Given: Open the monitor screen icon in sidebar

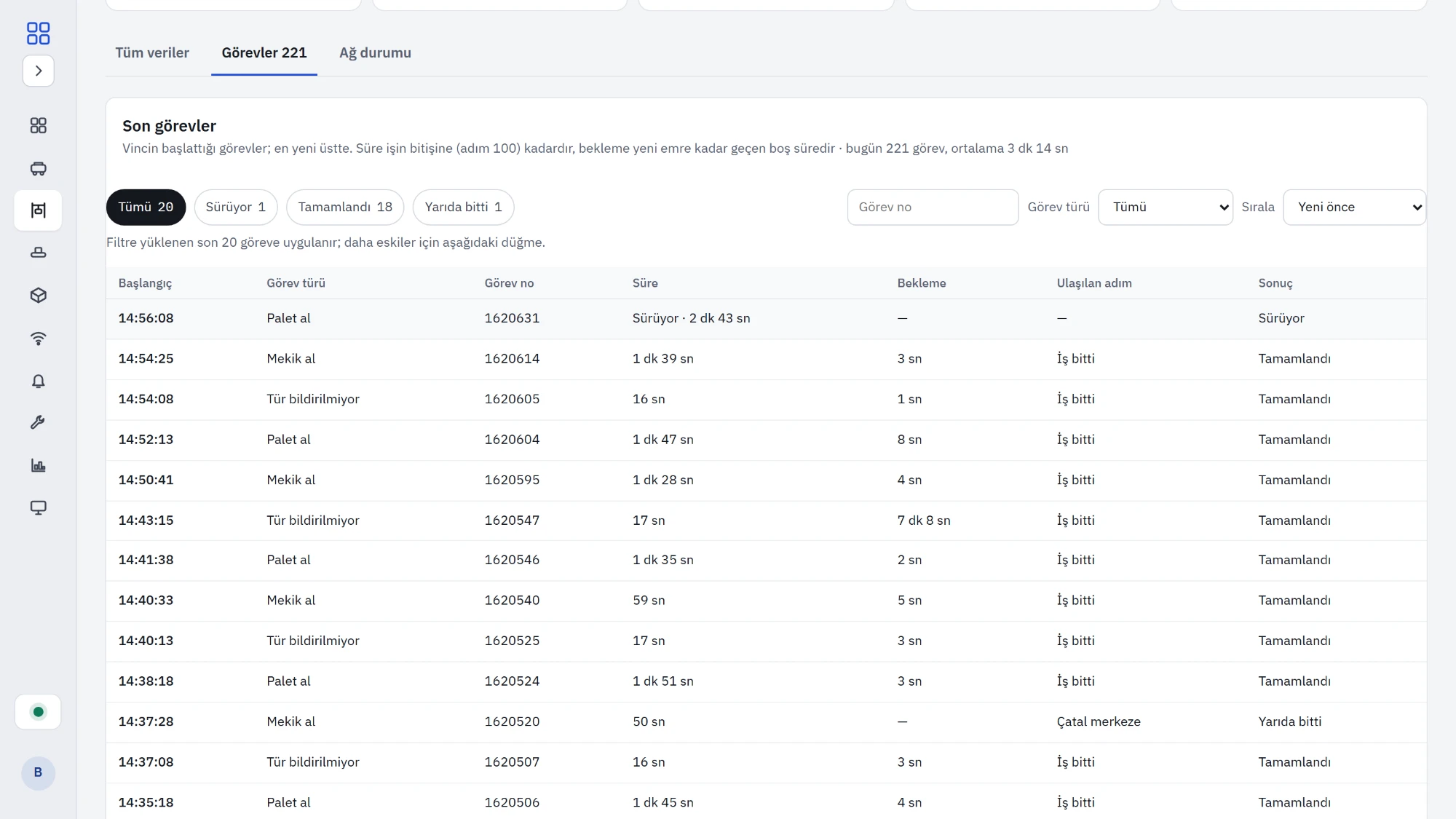Looking at the screenshot, I should pyautogui.click(x=39, y=507).
